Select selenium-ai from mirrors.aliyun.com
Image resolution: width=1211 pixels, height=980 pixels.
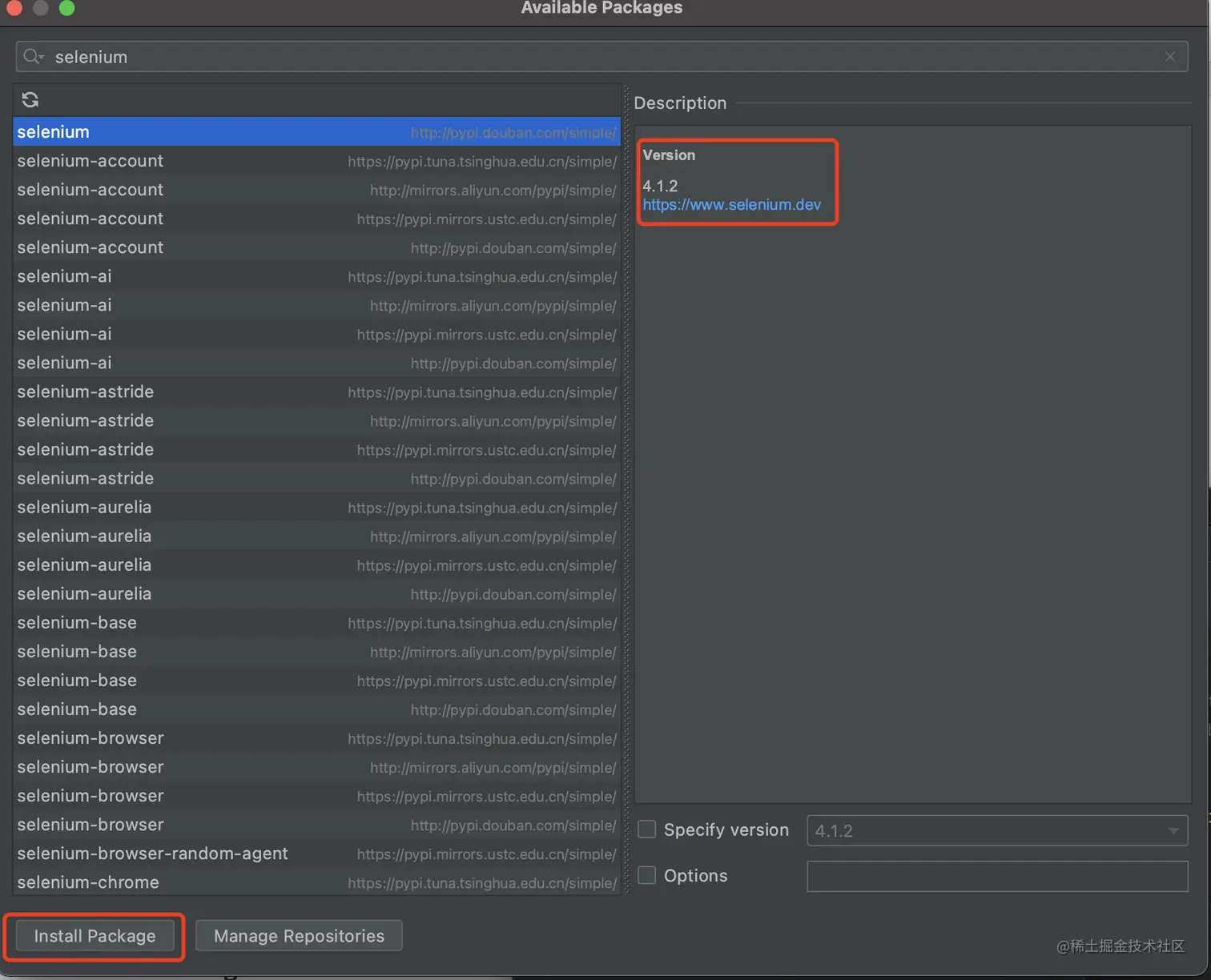(316, 305)
